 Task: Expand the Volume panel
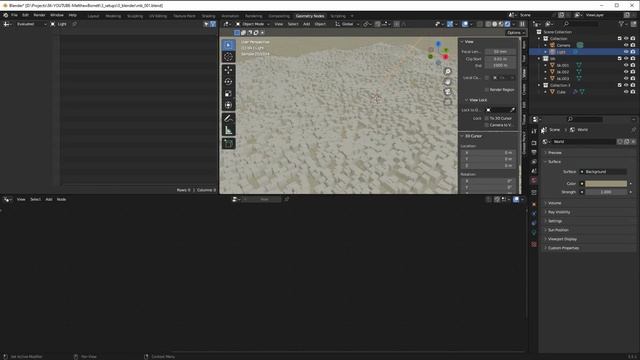point(554,203)
